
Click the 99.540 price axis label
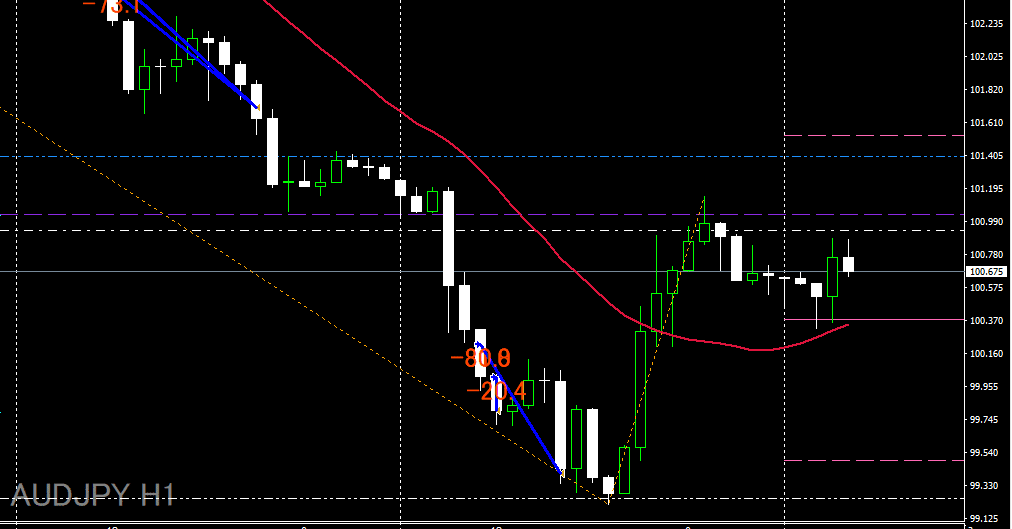(x=984, y=452)
